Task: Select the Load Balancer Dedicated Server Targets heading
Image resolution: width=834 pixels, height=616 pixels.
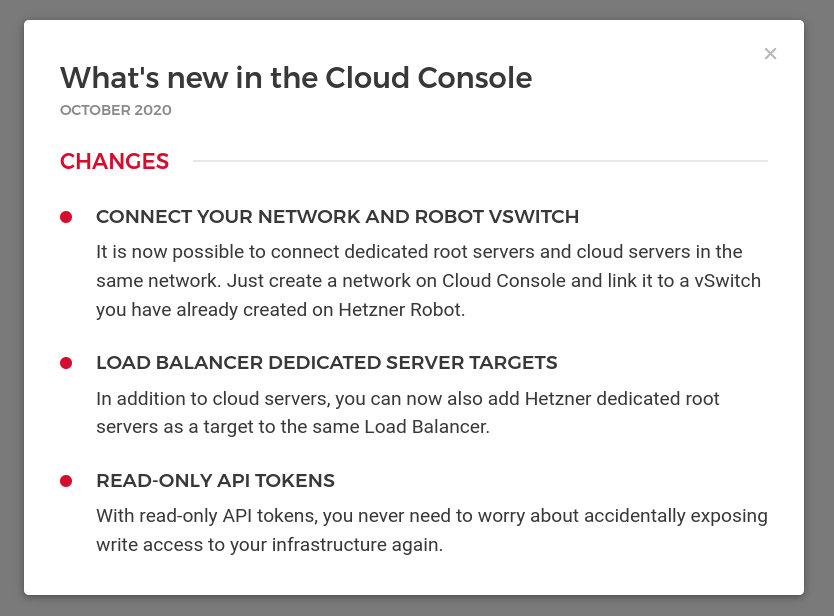Action: 326,362
